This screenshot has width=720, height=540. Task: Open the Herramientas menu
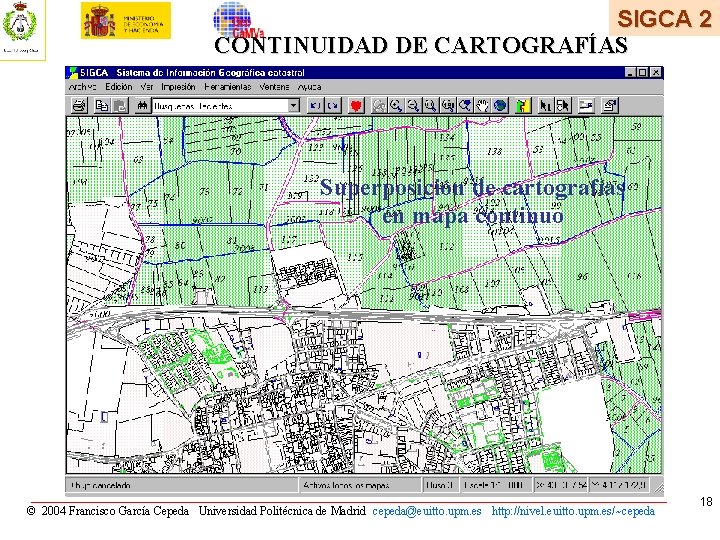[x=228, y=87]
